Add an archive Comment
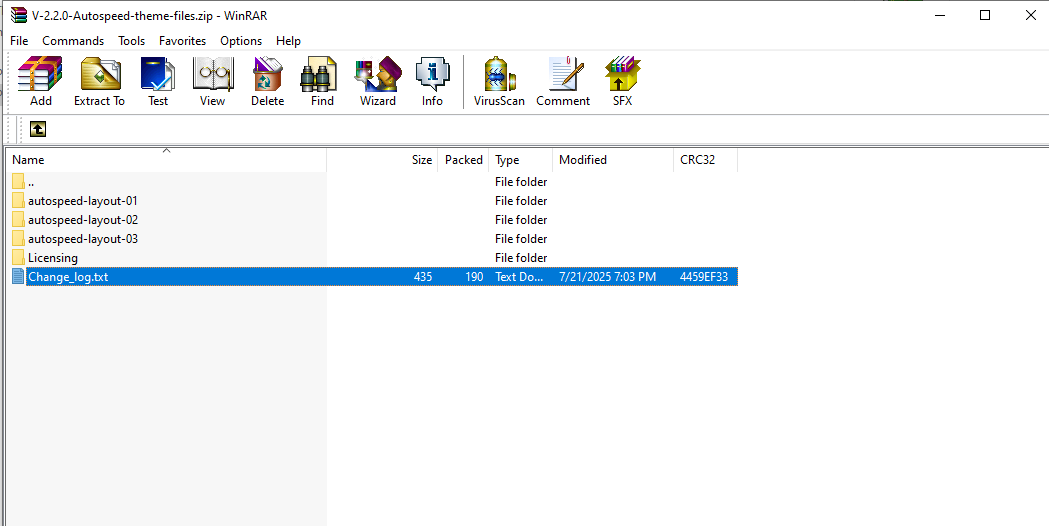The width and height of the screenshot is (1049, 526). click(563, 81)
